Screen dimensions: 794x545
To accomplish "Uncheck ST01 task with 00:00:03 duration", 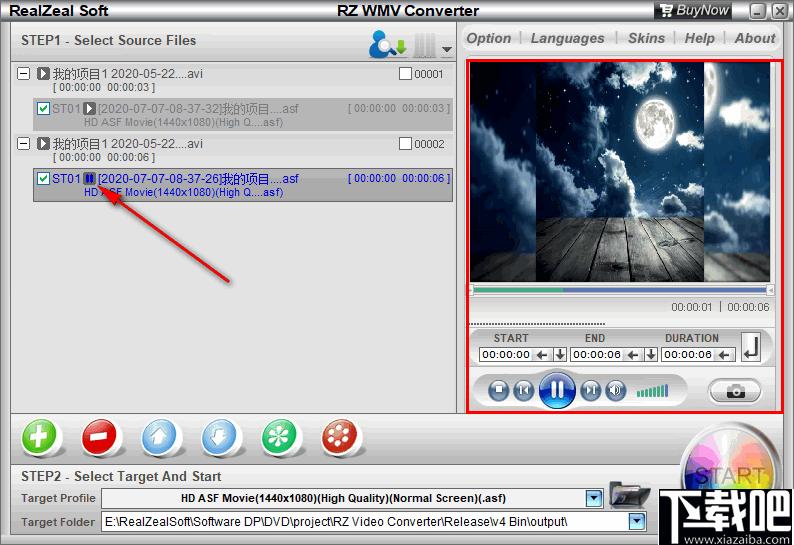I will pos(44,108).
